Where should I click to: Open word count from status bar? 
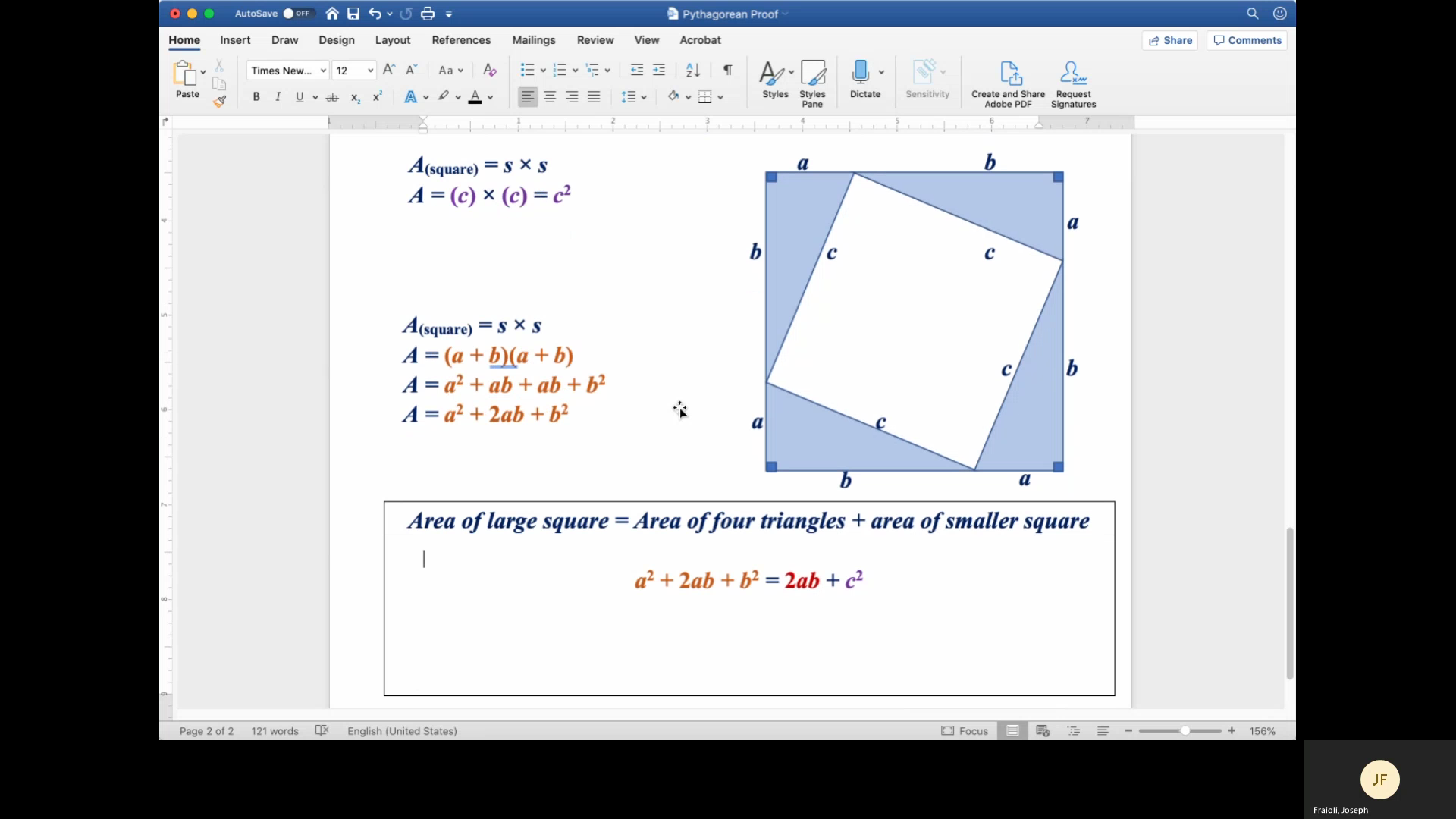(275, 730)
